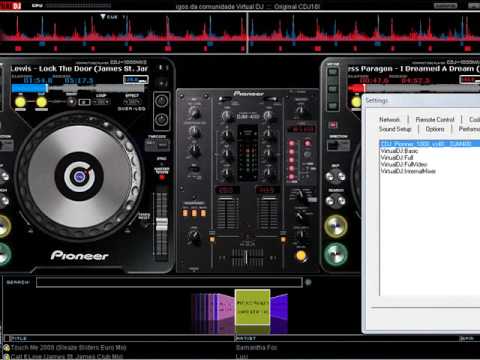
Task: Click the small round knob next to left loop controls
Action: click(x=71, y=102)
